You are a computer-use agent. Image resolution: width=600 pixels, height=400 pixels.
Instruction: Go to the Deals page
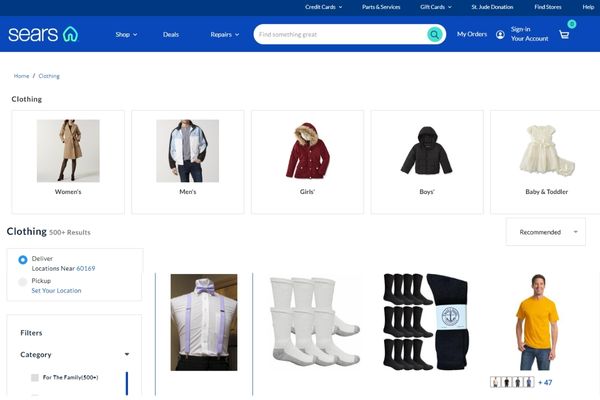coord(171,34)
